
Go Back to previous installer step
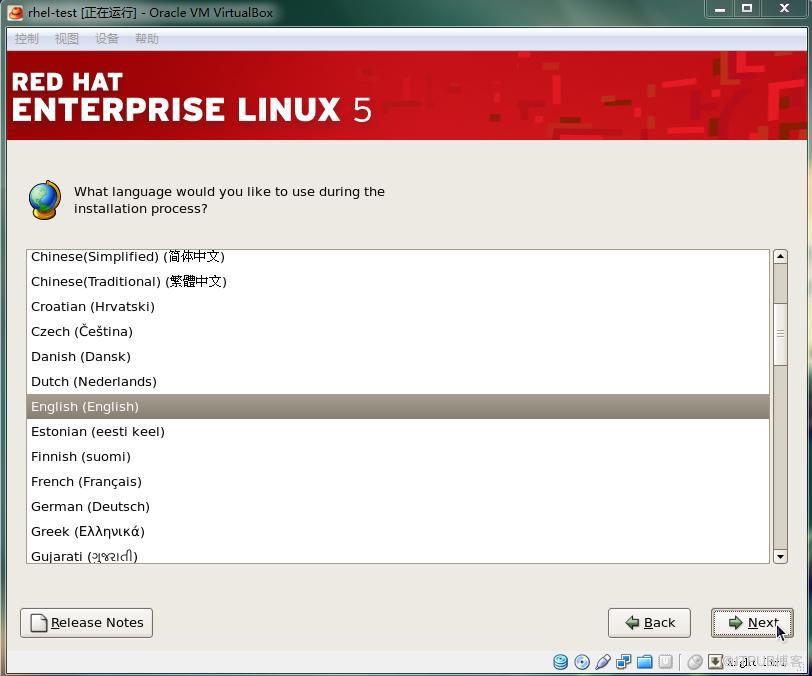[x=649, y=623]
